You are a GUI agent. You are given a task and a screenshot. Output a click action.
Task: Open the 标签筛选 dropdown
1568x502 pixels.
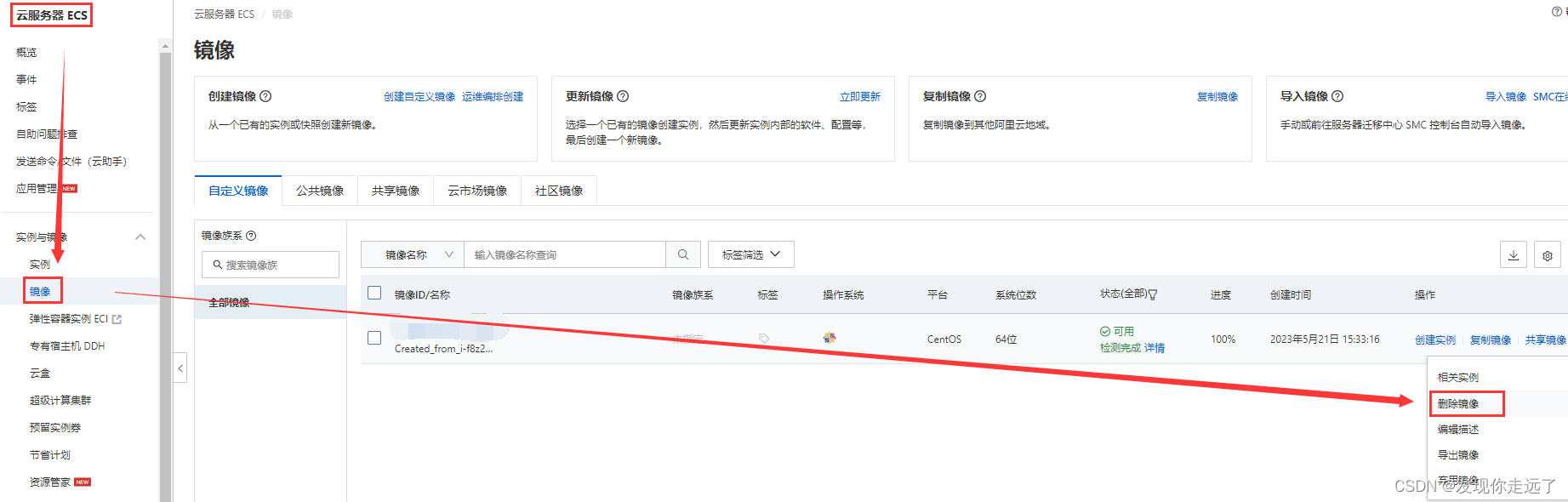pyautogui.click(x=751, y=254)
